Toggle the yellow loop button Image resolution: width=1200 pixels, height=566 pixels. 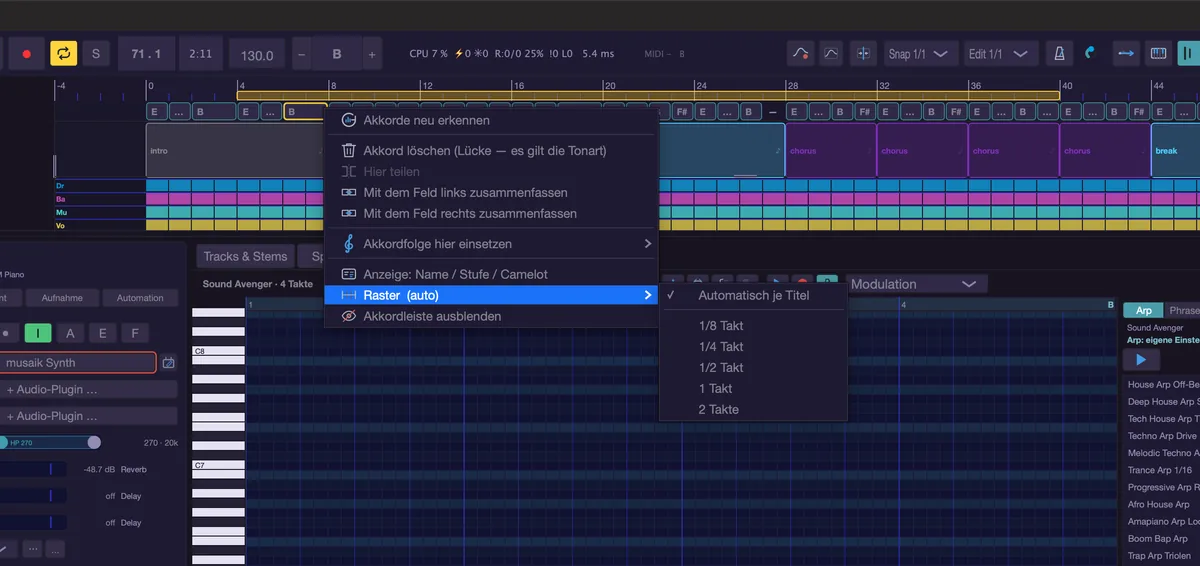[x=63, y=54]
